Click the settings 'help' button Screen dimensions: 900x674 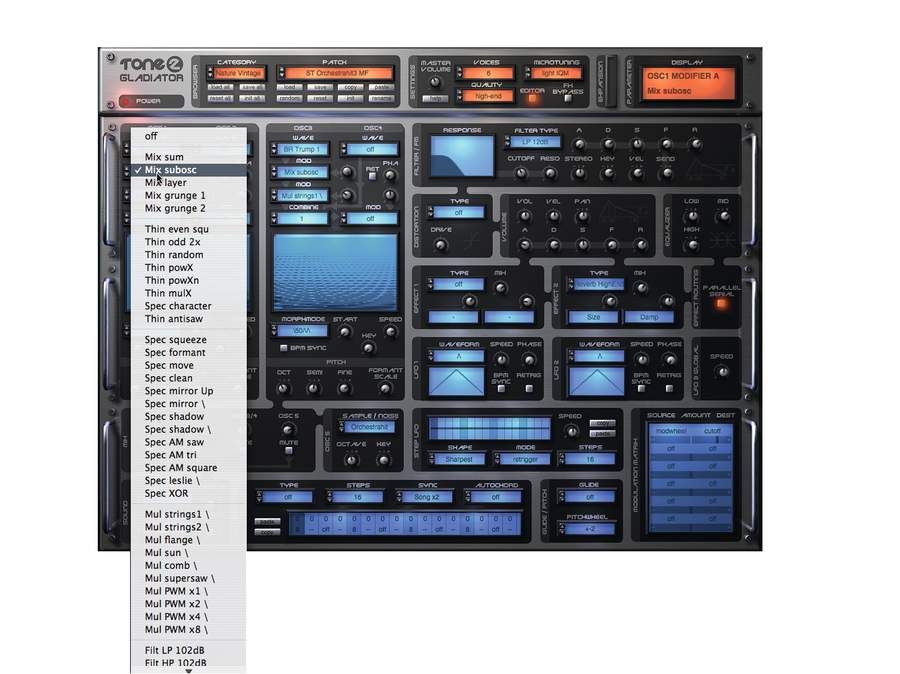pos(435,99)
